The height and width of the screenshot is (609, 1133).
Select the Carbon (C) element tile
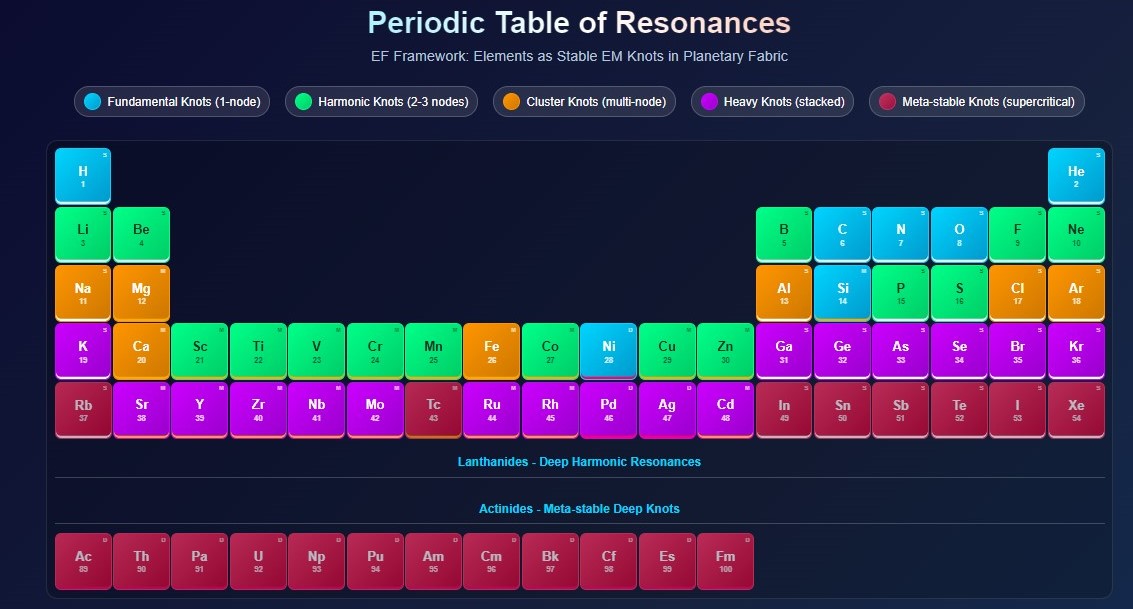(x=842, y=234)
